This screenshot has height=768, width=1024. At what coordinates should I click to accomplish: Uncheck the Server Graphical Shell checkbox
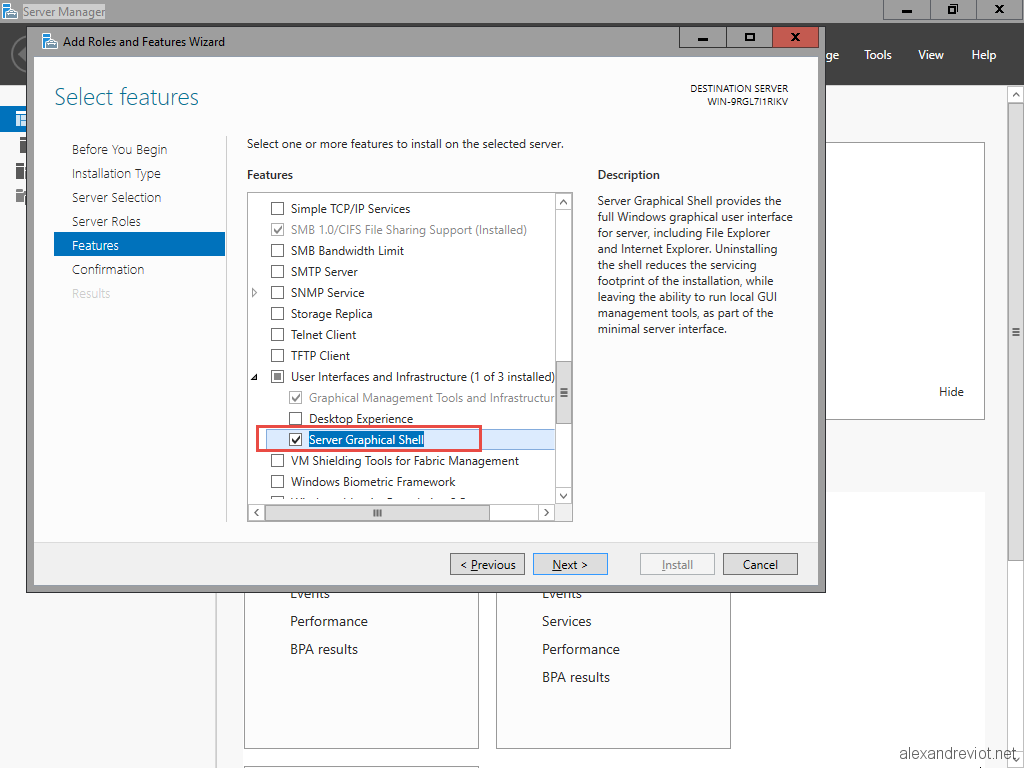point(296,440)
